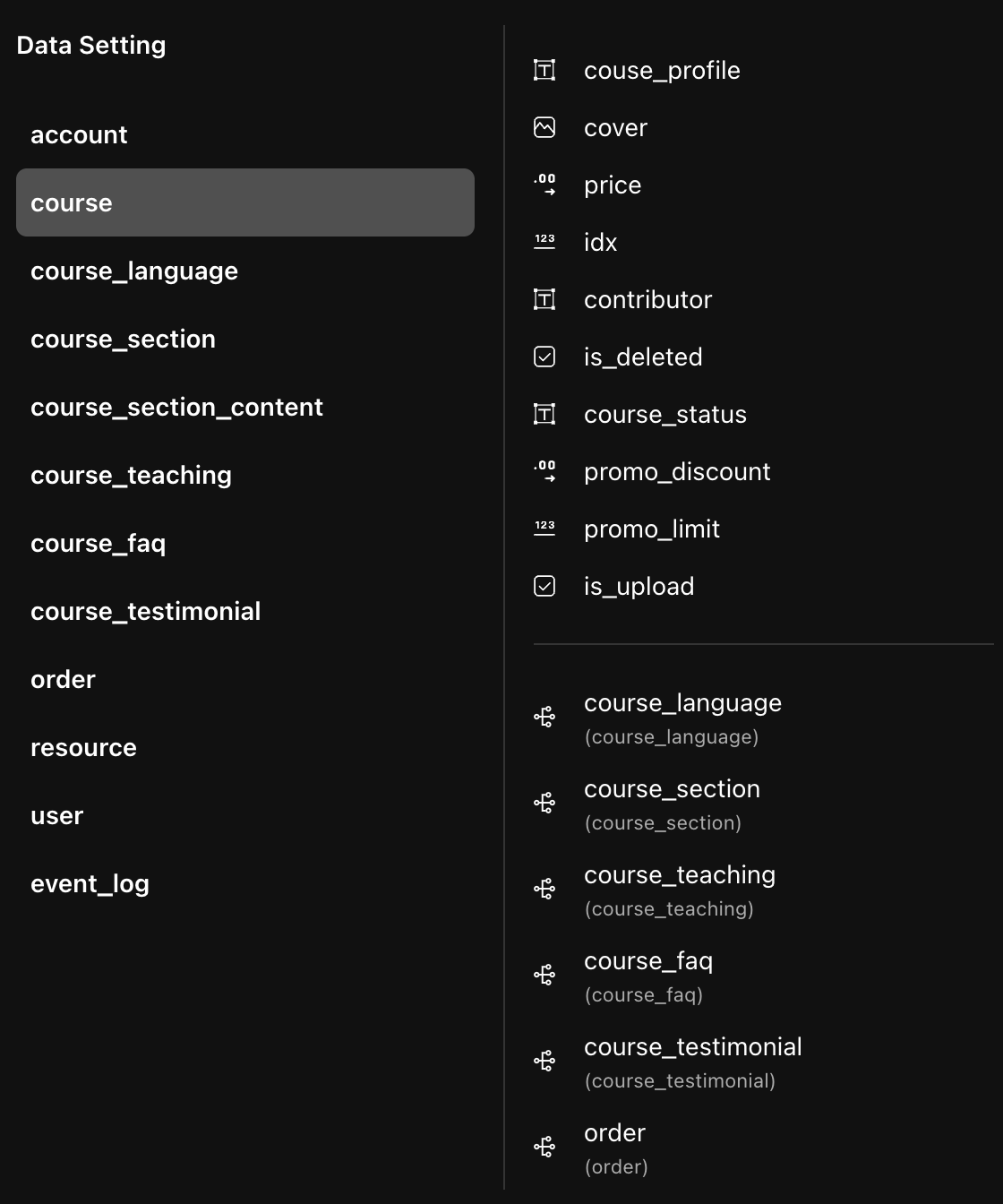Select the contributor field
The height and width of the screenshot is (1204, 1003).
pyautogui.click(x=647, y=299)
